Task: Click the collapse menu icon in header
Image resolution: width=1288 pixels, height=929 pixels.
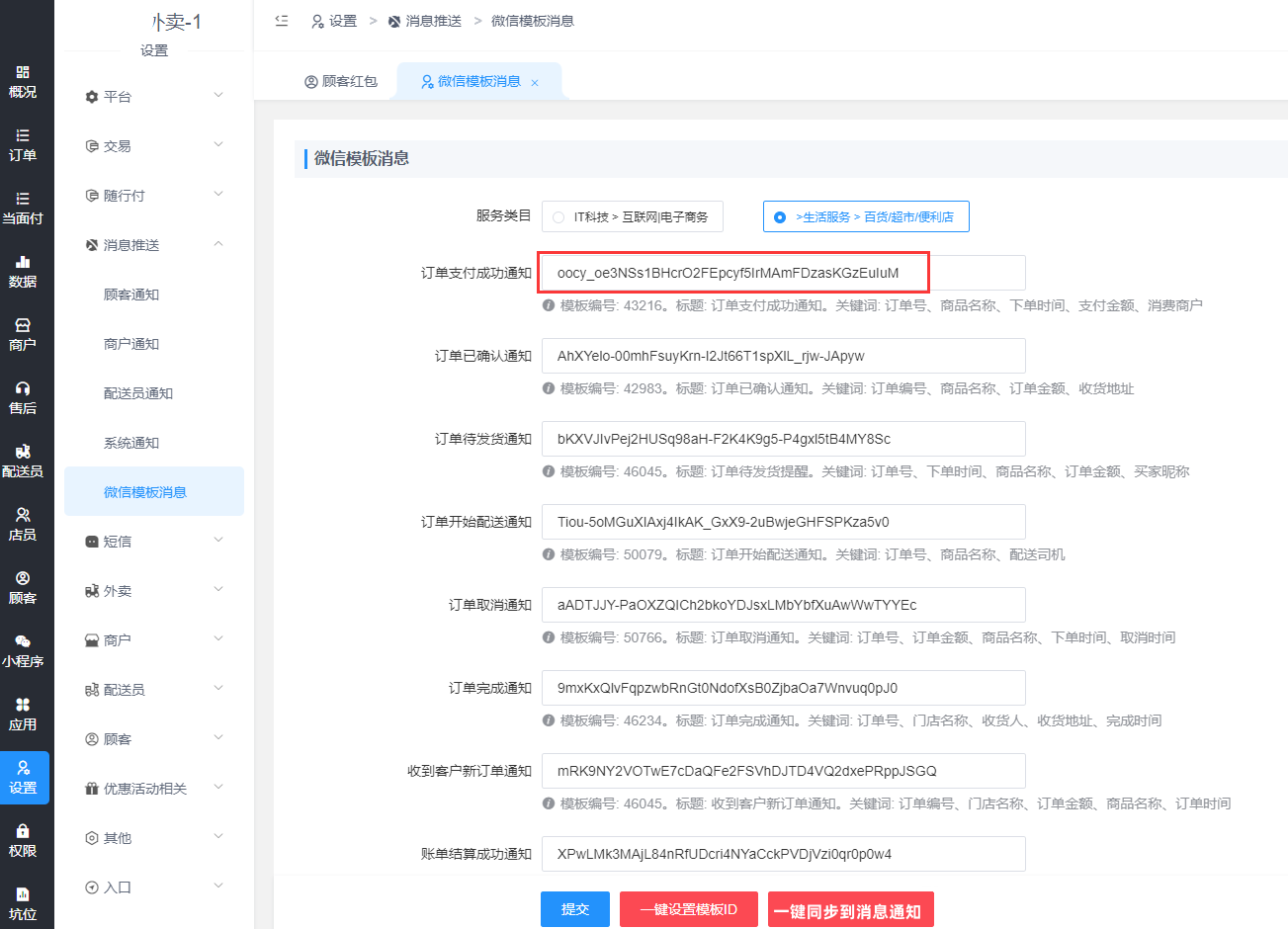Action: 282,21
